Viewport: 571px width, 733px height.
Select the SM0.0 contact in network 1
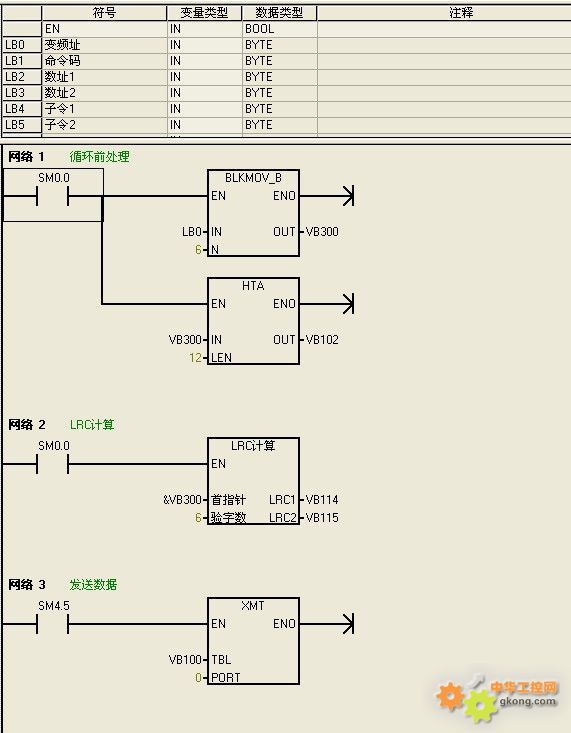pyautogui.click(x=53, y=195)
